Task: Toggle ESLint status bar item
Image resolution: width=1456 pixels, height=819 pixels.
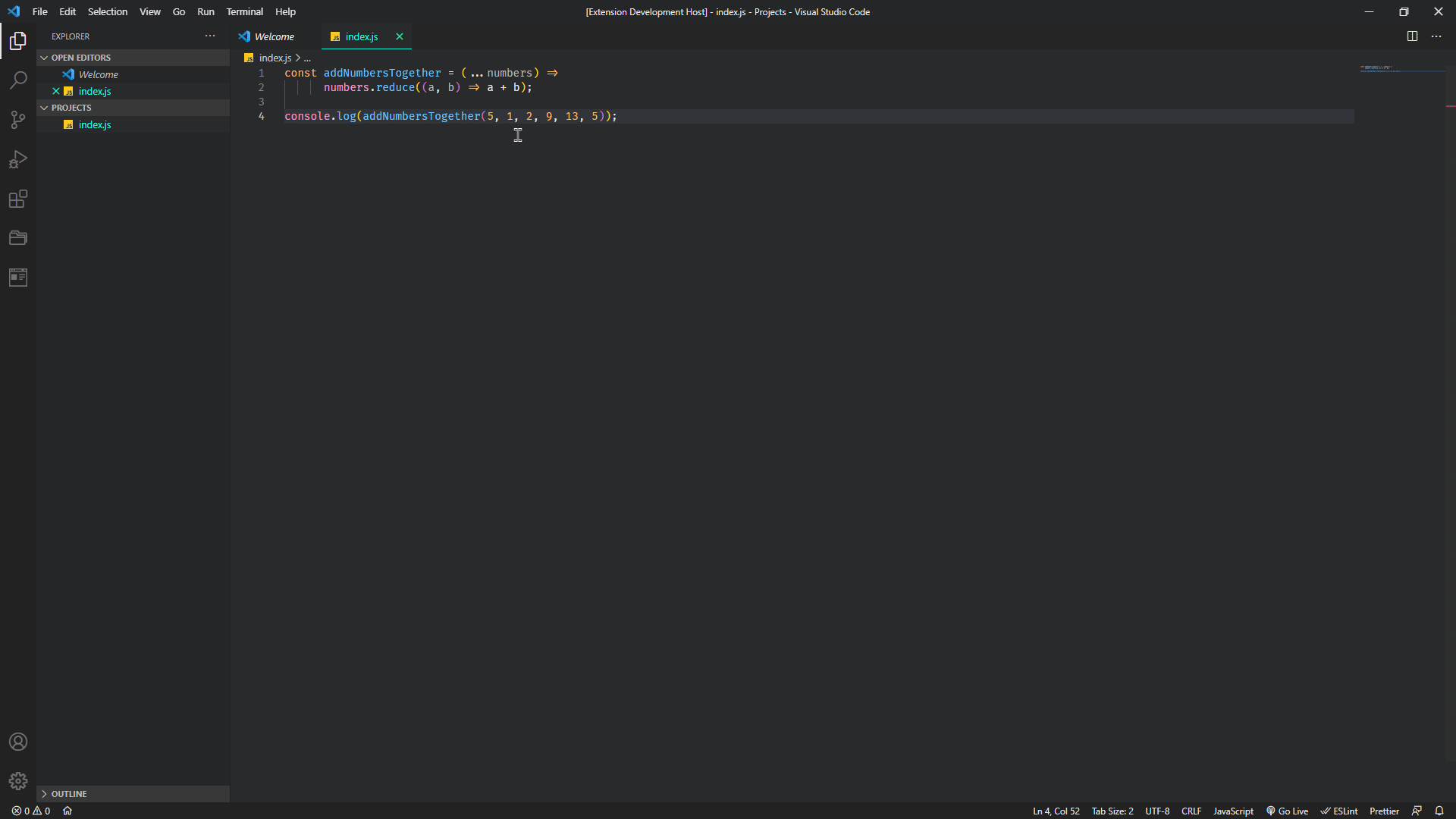Action: tap(1339, 811)
